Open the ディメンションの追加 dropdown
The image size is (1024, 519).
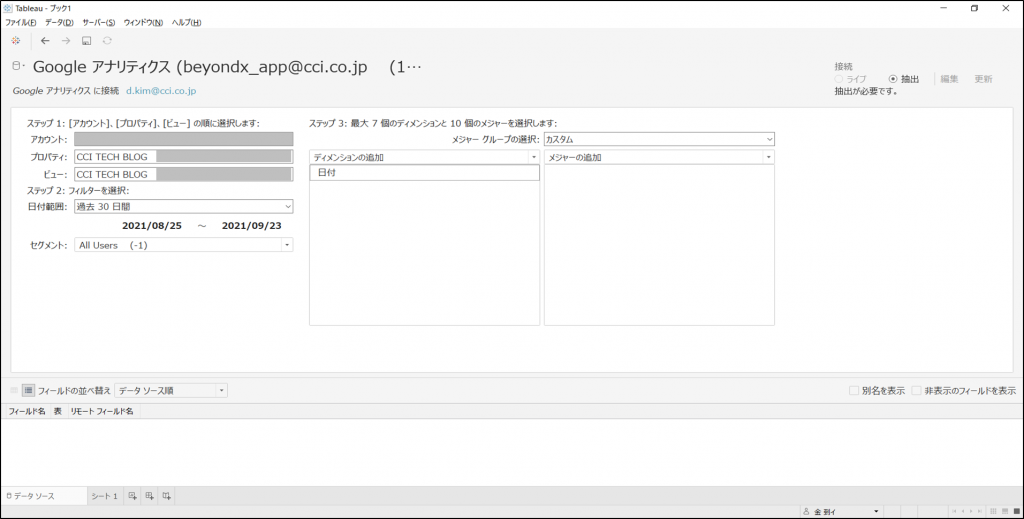(x=424, y=157)
